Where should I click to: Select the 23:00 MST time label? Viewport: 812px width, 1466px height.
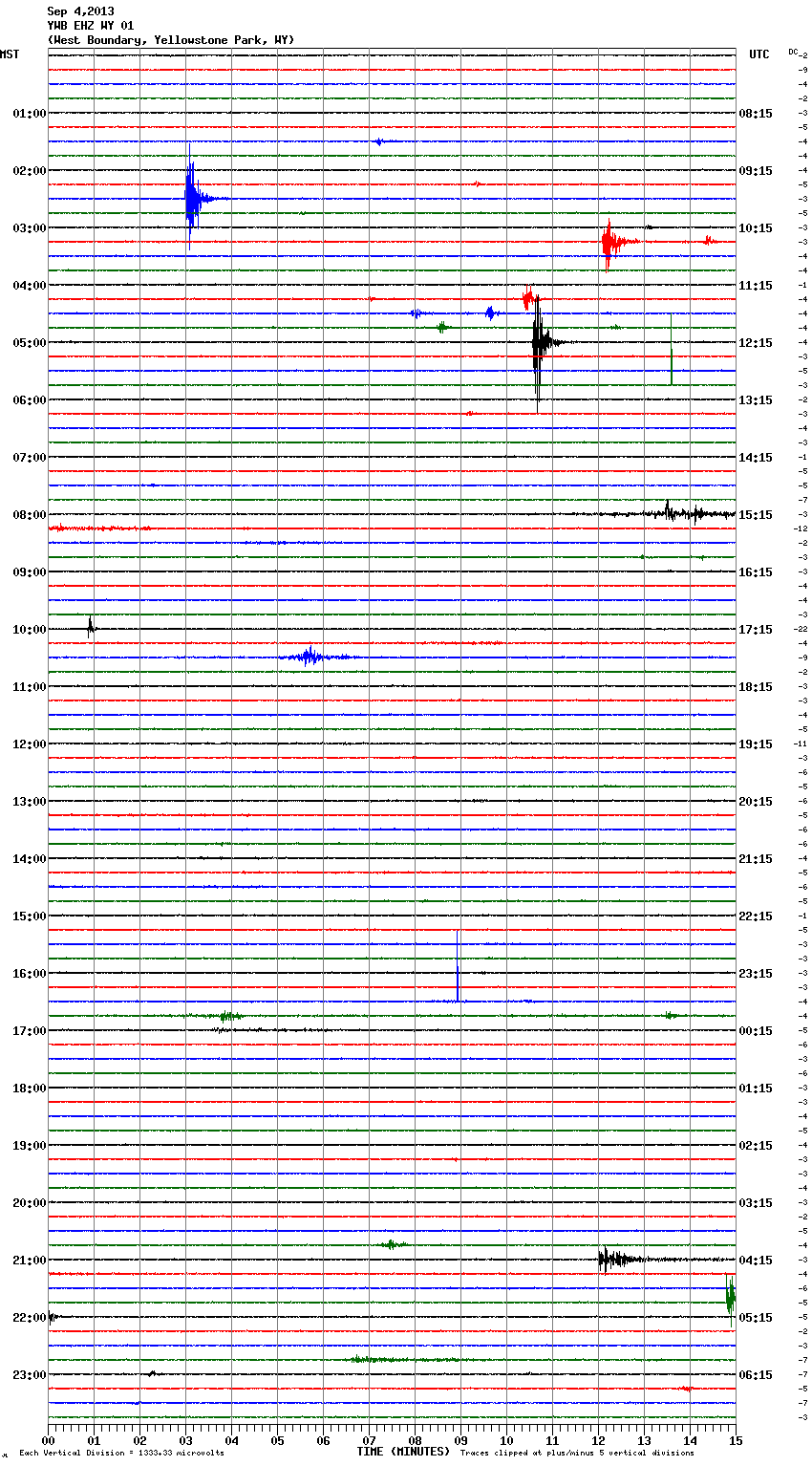30,1374
